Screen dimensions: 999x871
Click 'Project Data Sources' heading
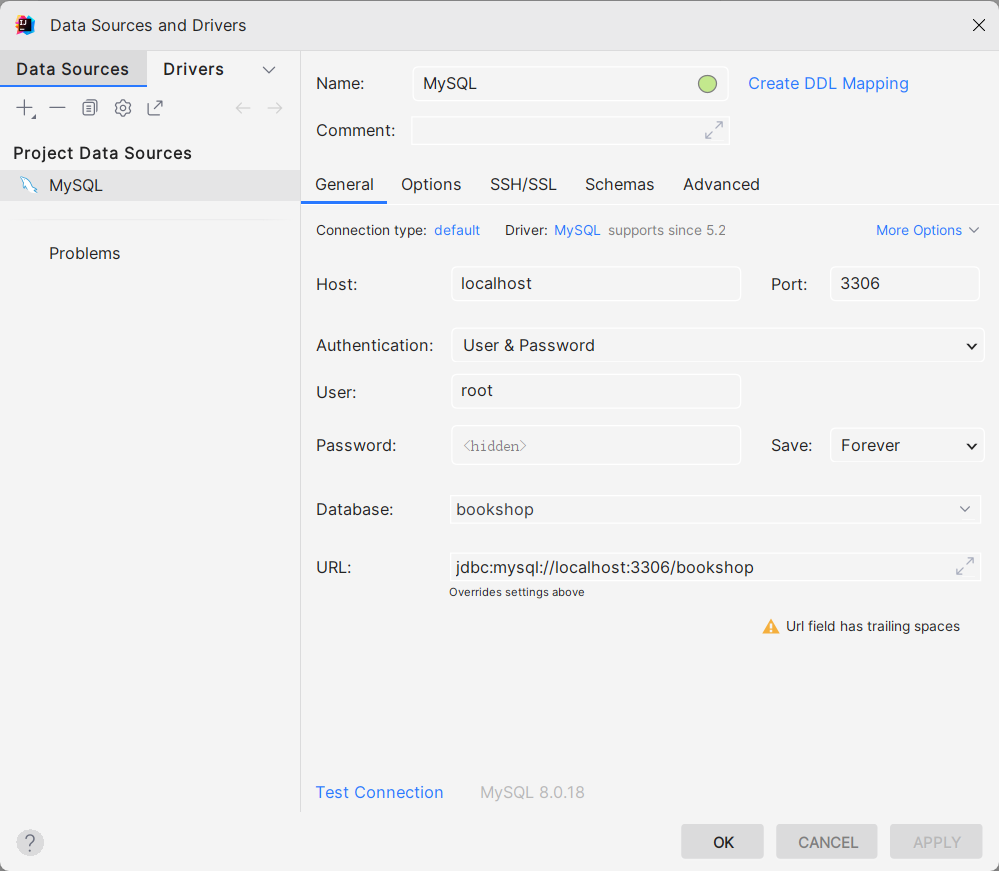coord(103,153)
